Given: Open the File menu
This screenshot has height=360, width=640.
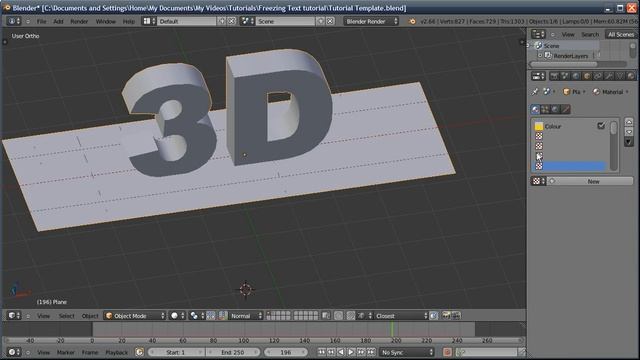Looking at the screenshot, I should click(x=41, y=21).
